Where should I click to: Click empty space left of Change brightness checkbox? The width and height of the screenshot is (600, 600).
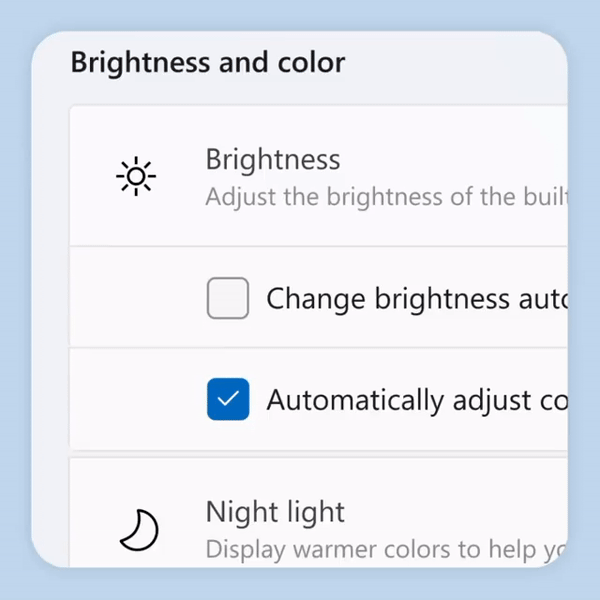pyautogui.click(x=135, y=298)
